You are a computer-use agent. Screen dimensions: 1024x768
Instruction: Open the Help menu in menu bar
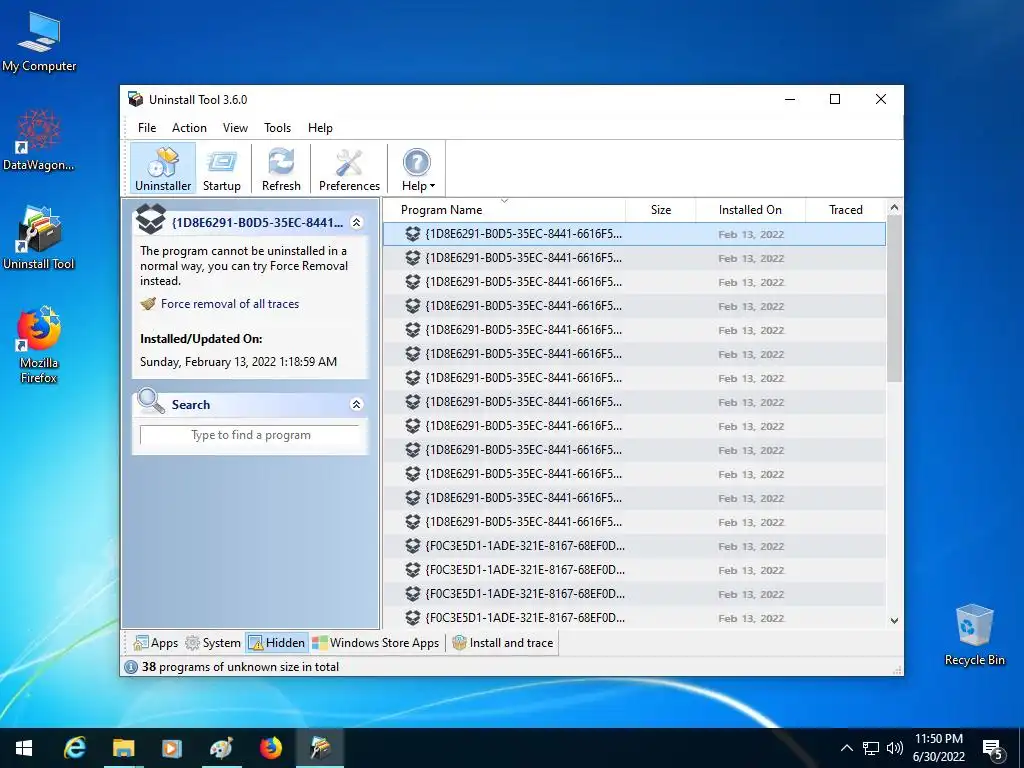(x=320, y=128)
